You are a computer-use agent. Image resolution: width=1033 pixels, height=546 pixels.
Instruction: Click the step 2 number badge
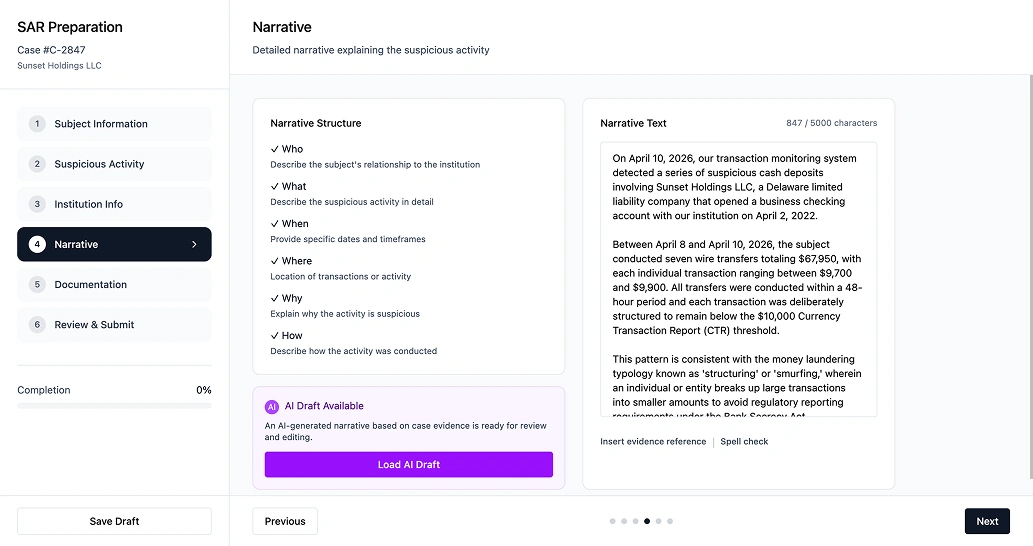[37, 164]
